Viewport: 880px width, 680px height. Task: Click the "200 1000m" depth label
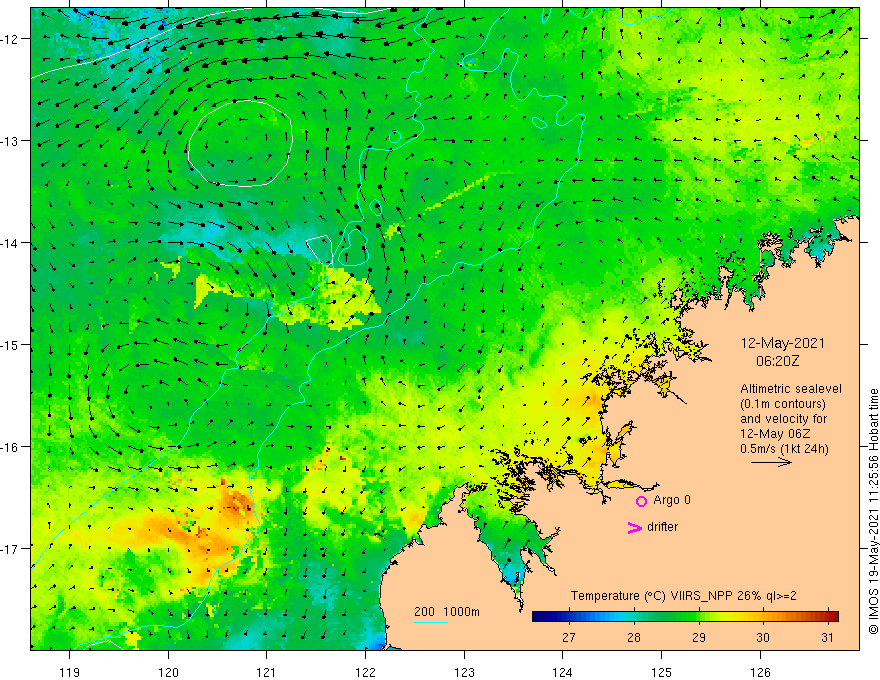tap(447, 612)
